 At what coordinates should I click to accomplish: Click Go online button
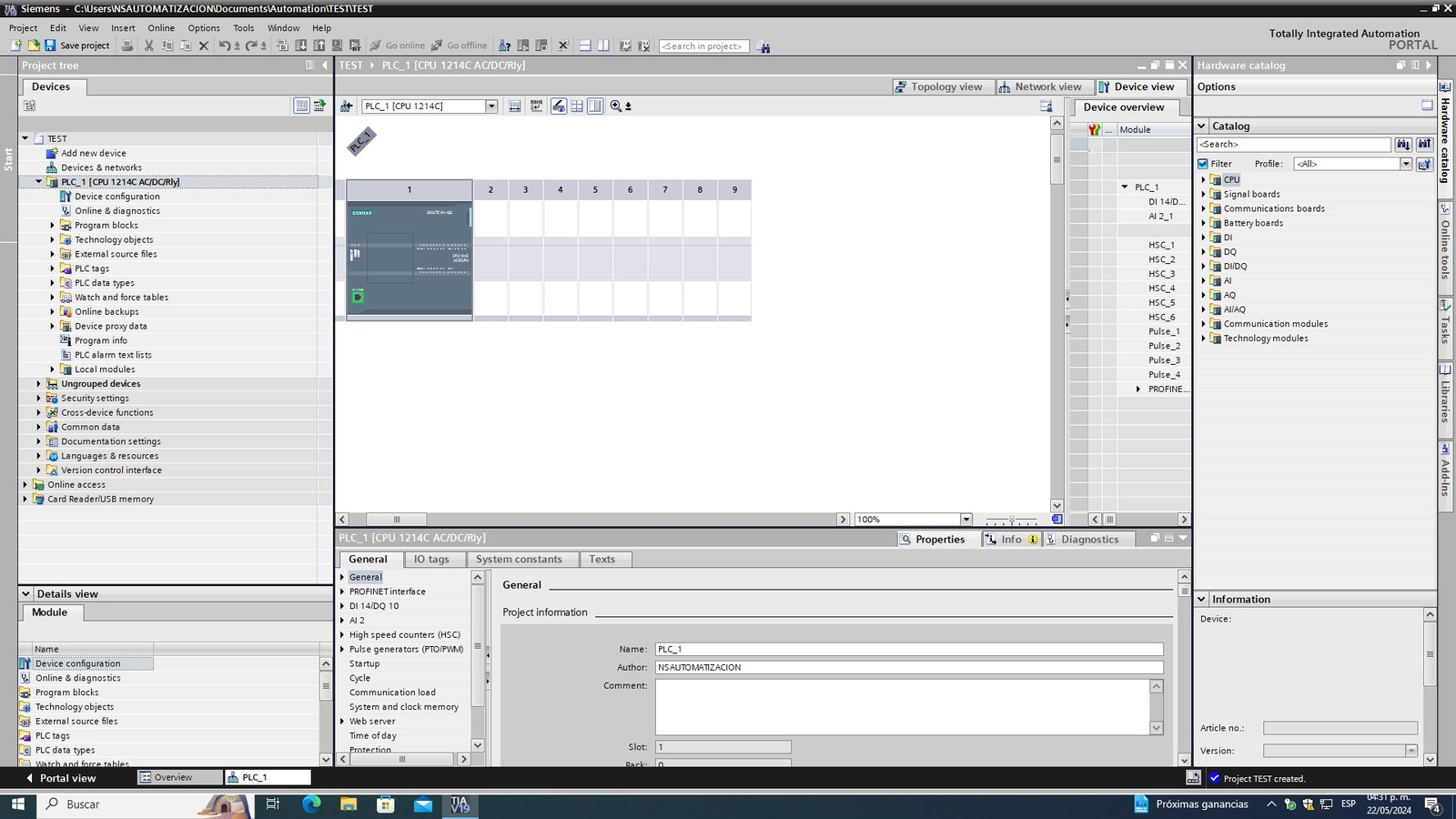[x=398, y=45]
